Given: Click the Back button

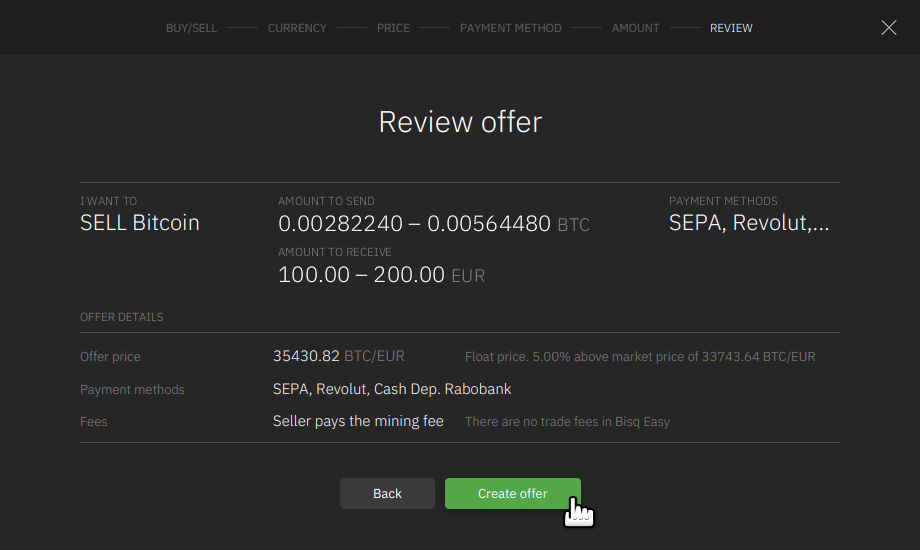Looking at the screenshot, I should click(387, 494).
